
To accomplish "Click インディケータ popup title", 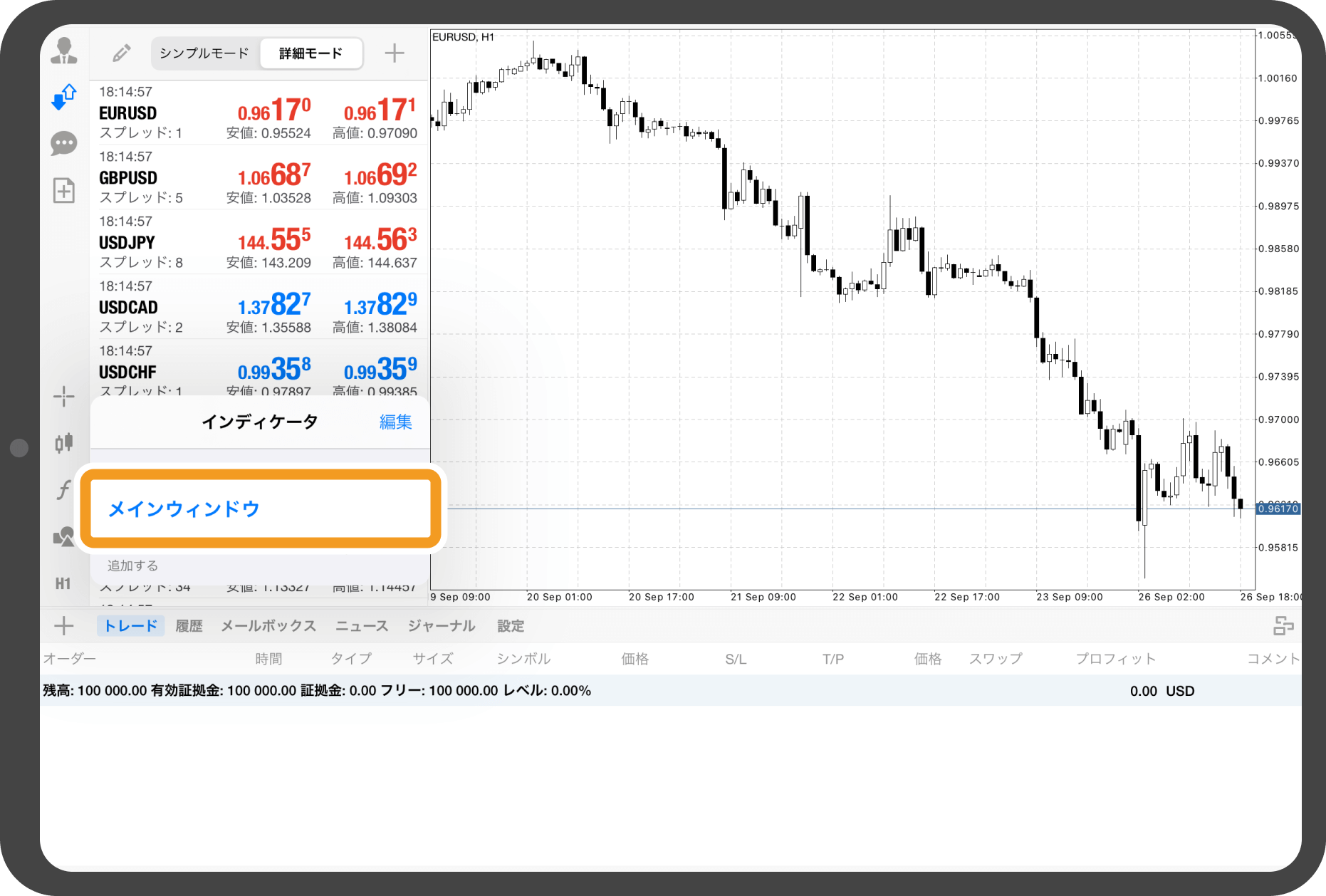I will click(x=260, y=422).
